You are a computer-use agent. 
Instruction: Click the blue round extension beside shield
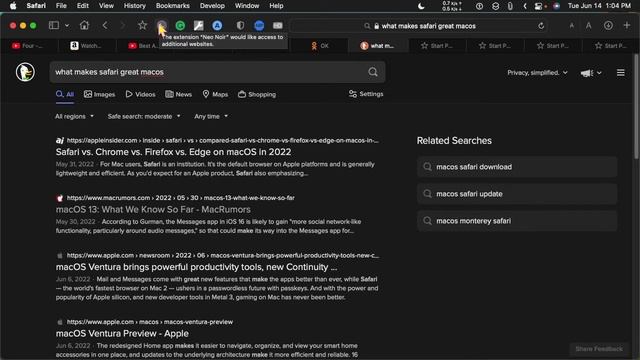(x=259, y=25)
